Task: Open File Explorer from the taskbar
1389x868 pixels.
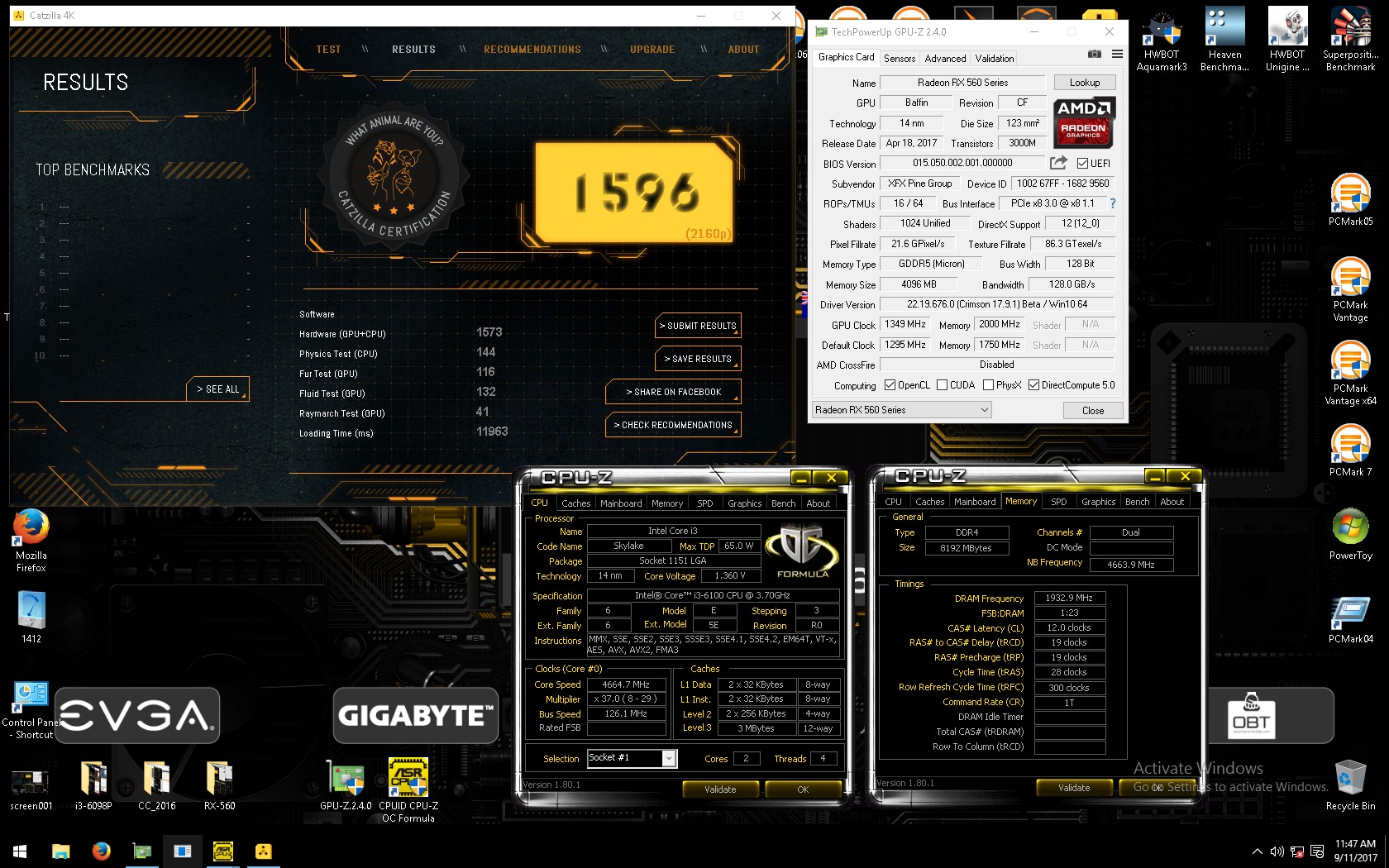Action: 60,851
